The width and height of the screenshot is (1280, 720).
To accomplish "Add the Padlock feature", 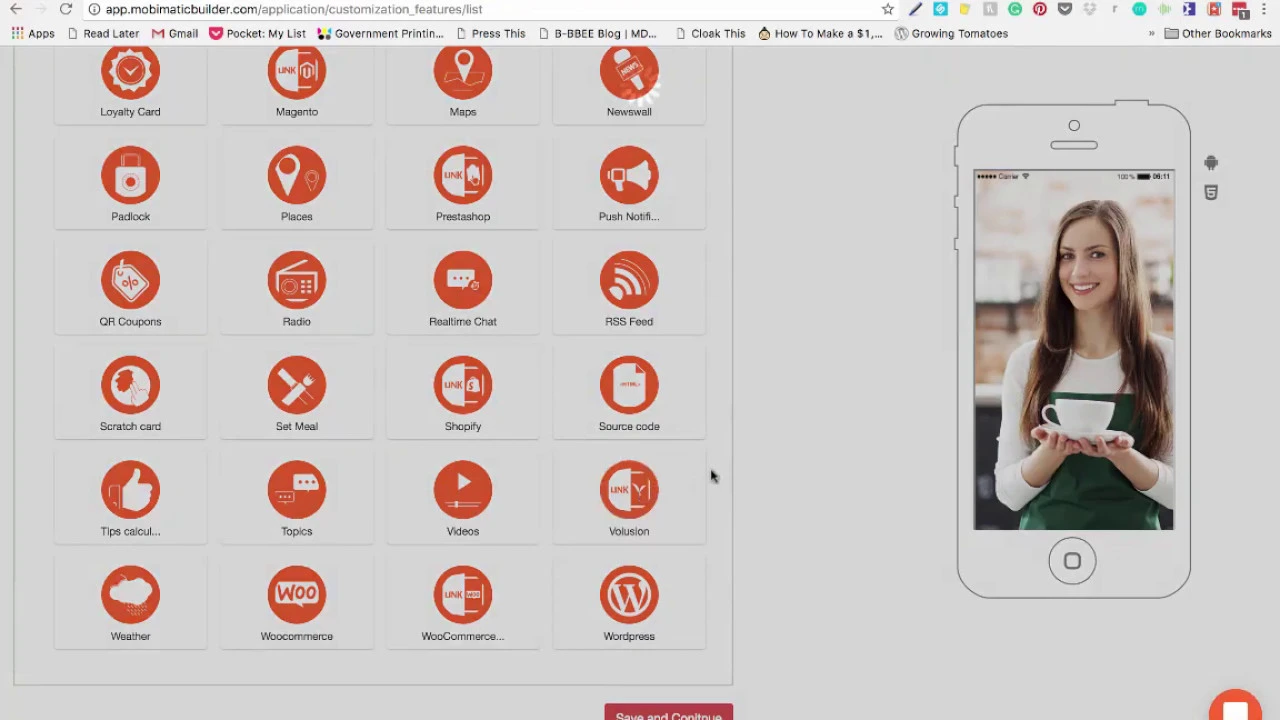I will click(130, 184).
